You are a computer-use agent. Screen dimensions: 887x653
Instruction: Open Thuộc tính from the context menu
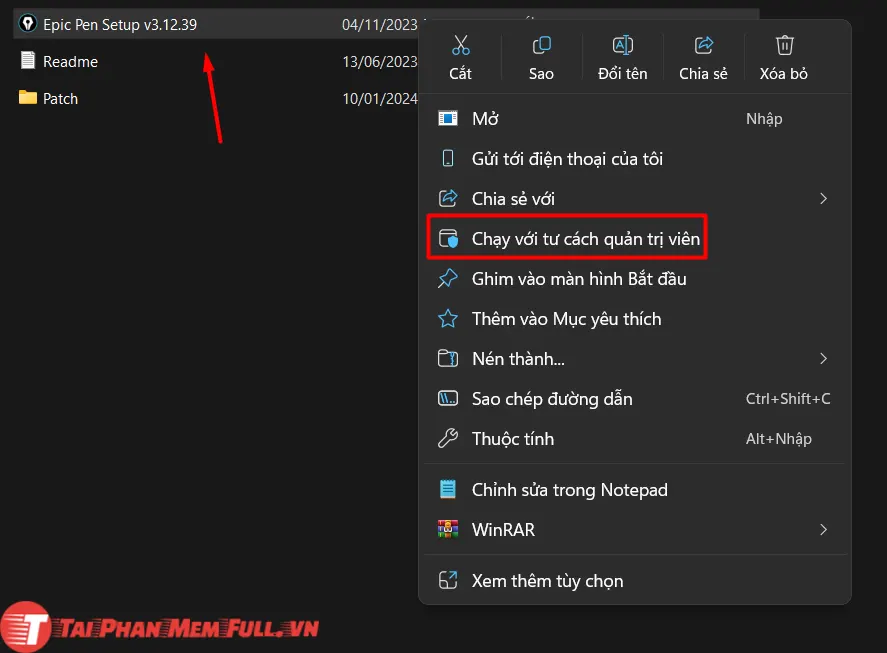coord(513,438)
